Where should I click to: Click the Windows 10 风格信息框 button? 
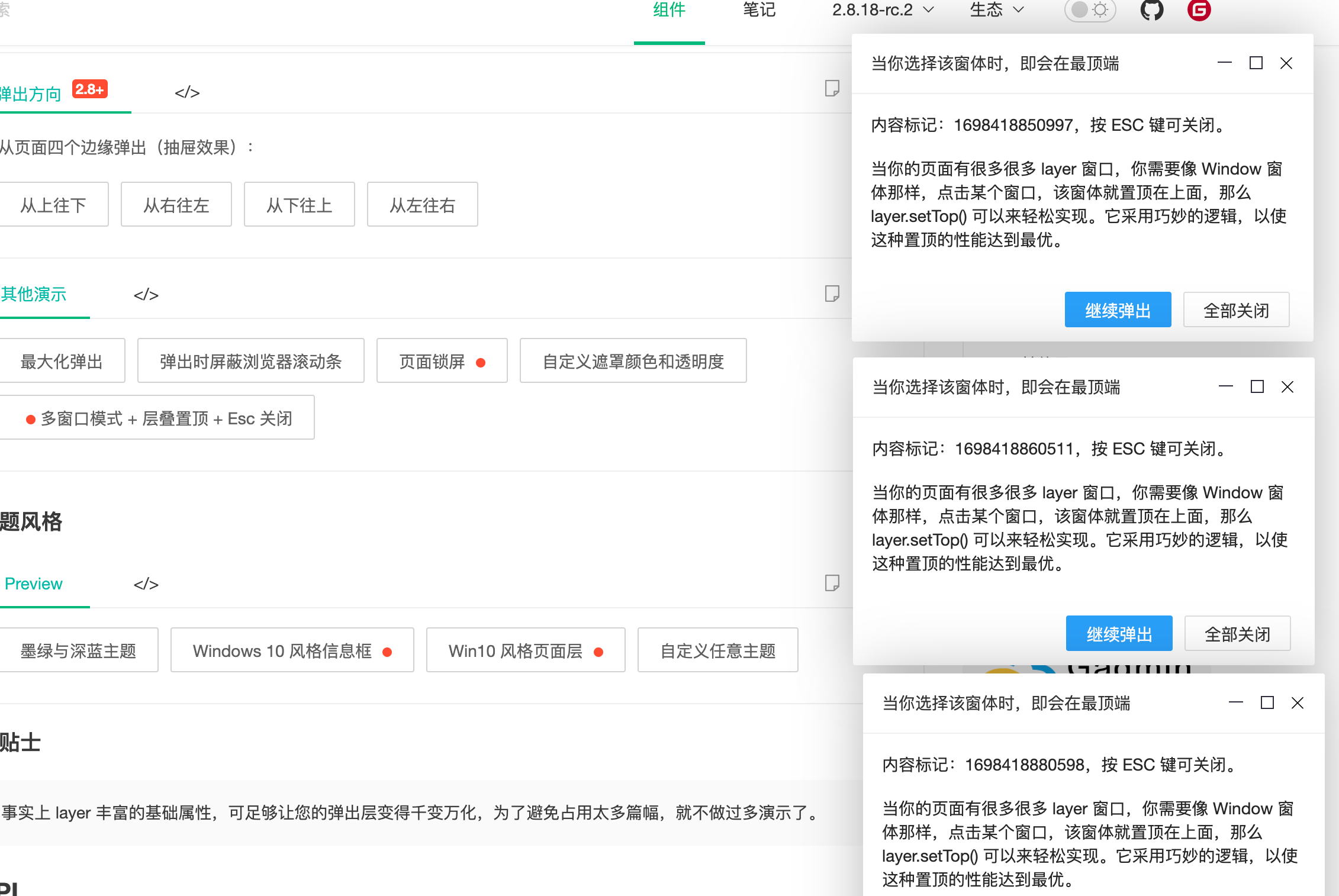tap(292, 650)
